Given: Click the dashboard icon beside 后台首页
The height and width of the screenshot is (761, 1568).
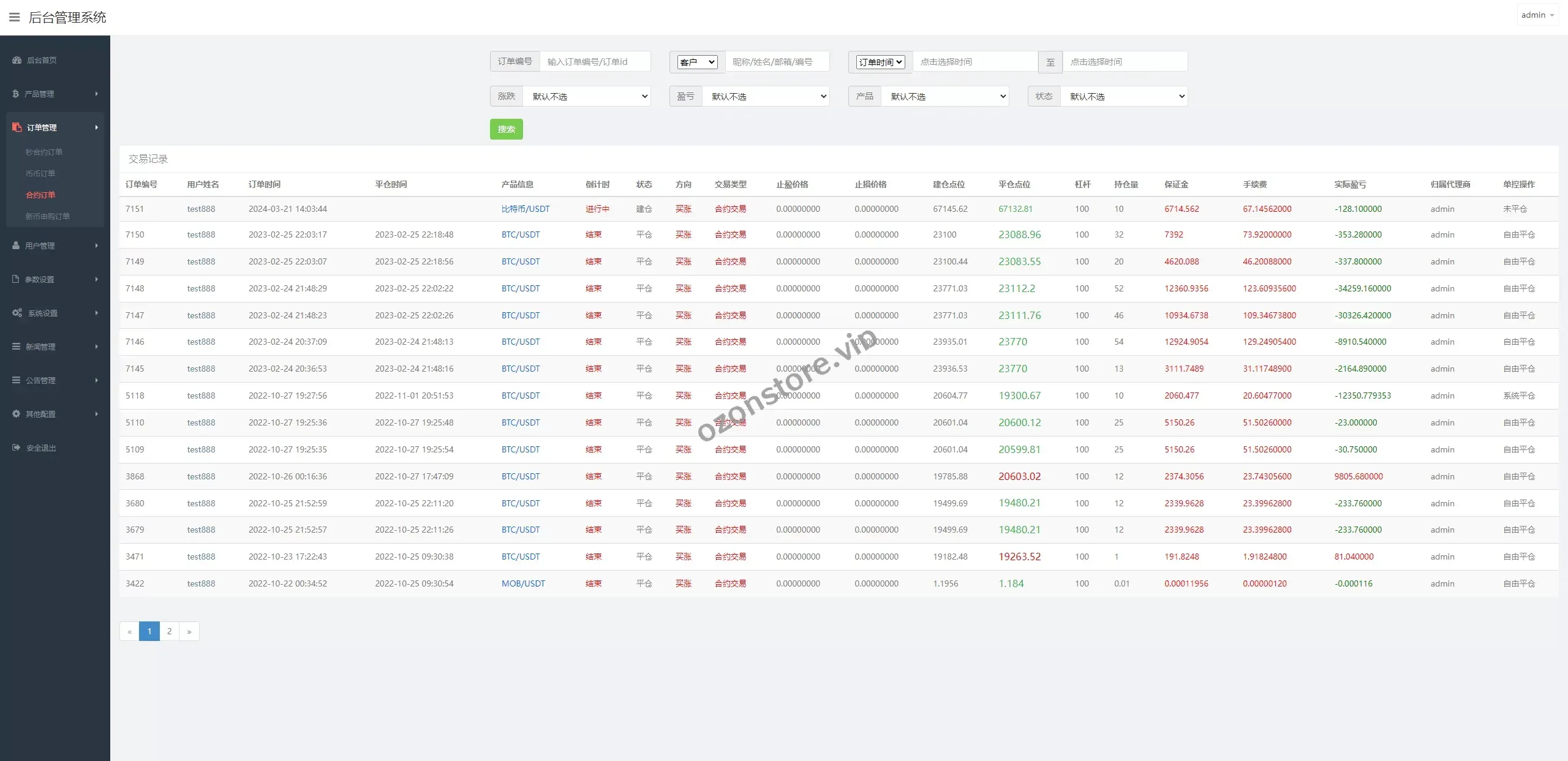Looking at the screenshot, I should click(x=17, y=60).
